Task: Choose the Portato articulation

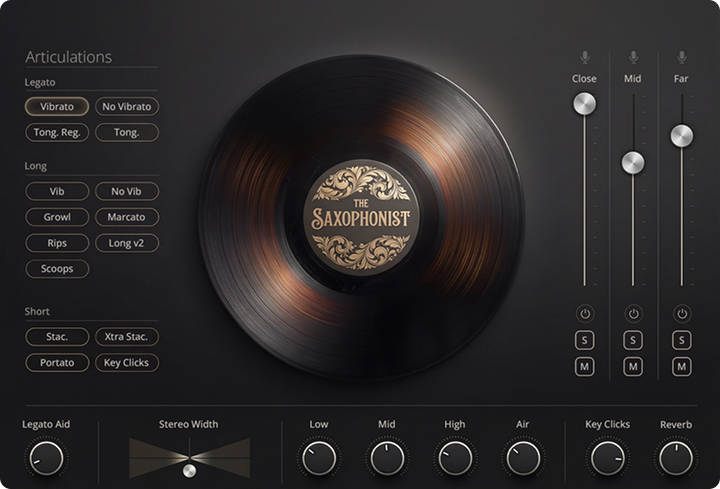Action: (57, 363)
